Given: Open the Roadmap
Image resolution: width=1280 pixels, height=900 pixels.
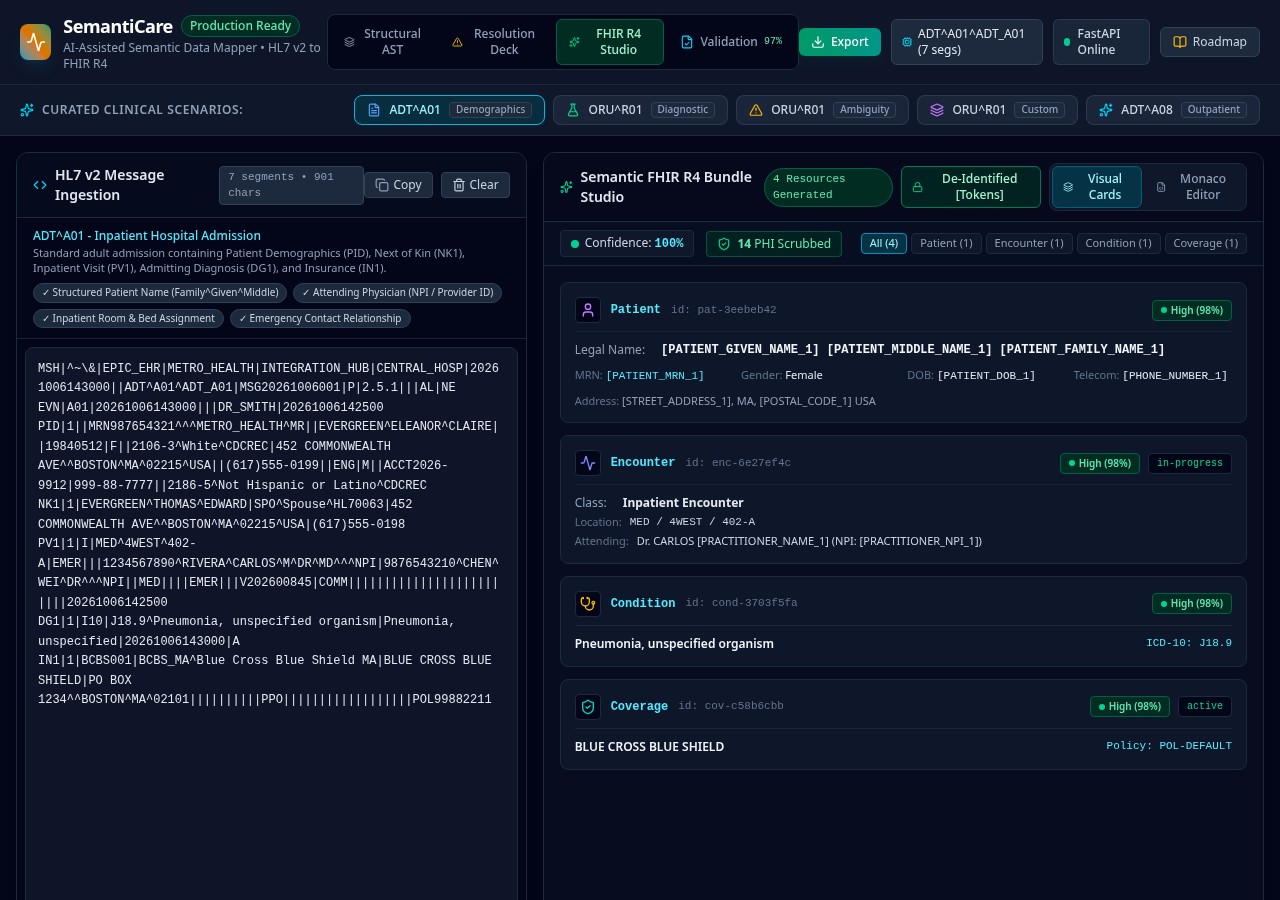Looking at the screenshot, I should (1210, 42).
